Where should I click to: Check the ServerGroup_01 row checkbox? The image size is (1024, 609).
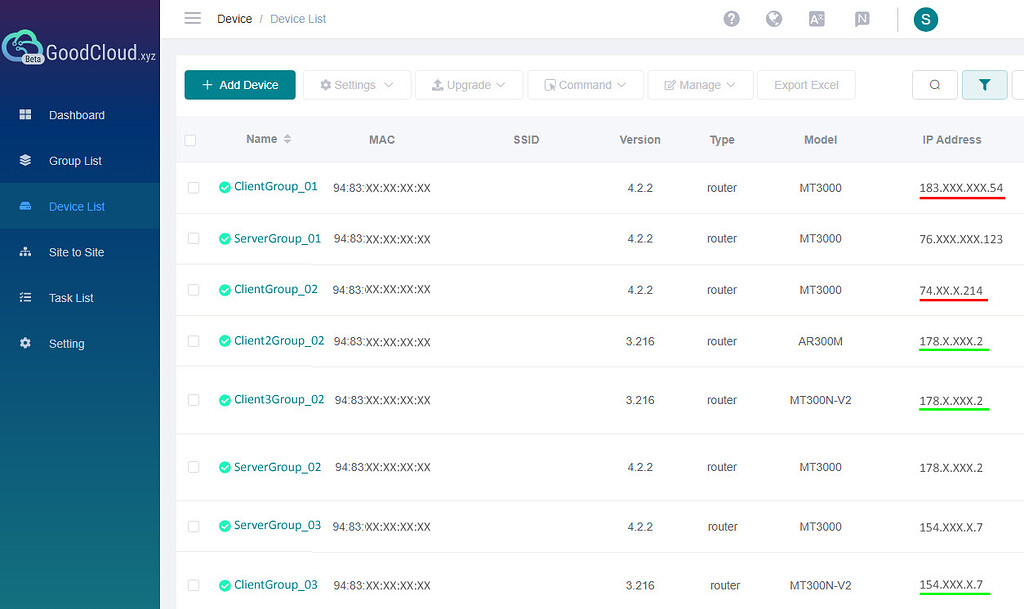[193, 238]
